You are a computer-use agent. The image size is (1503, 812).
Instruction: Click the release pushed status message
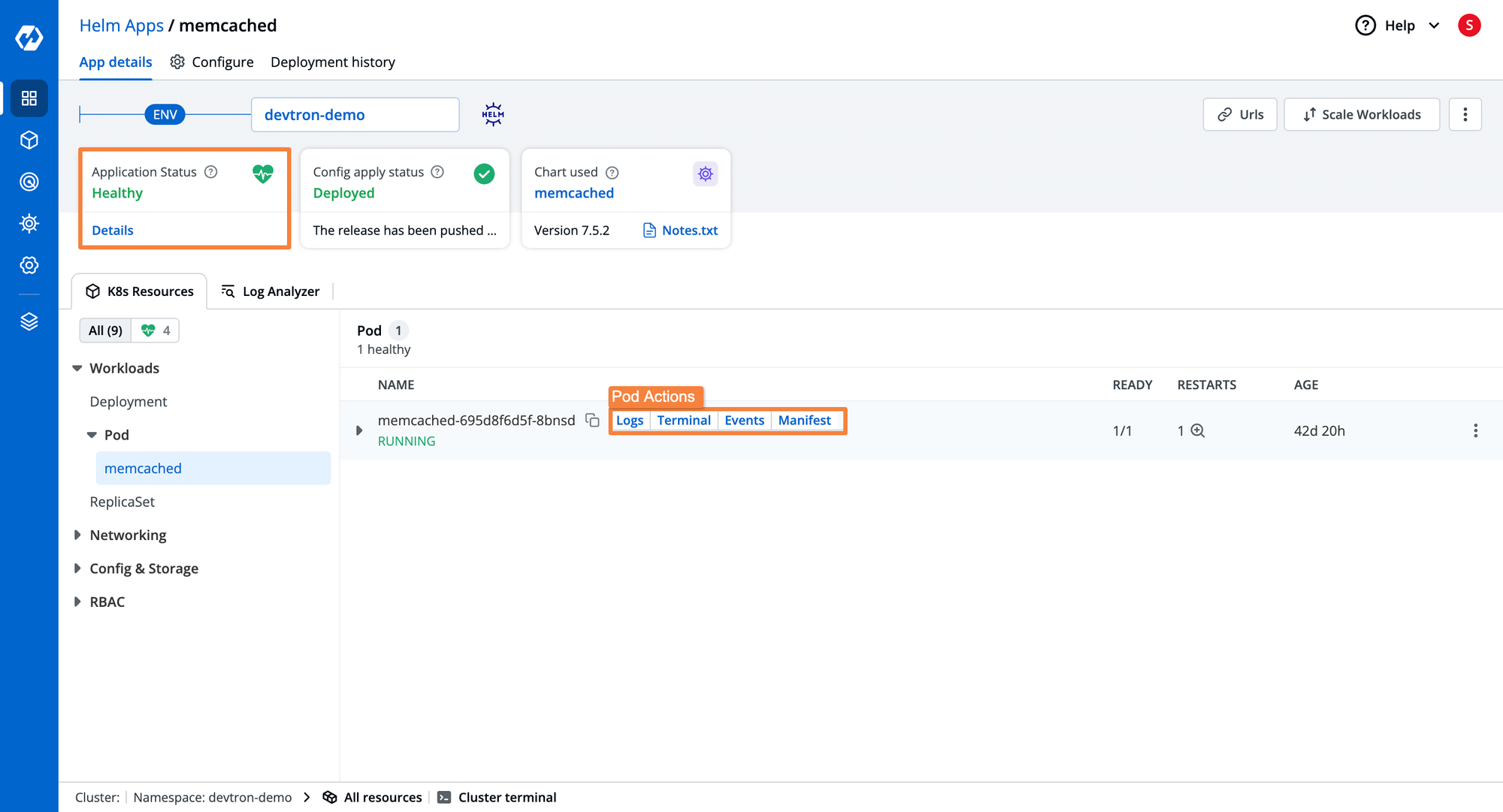tap(405, 231)
